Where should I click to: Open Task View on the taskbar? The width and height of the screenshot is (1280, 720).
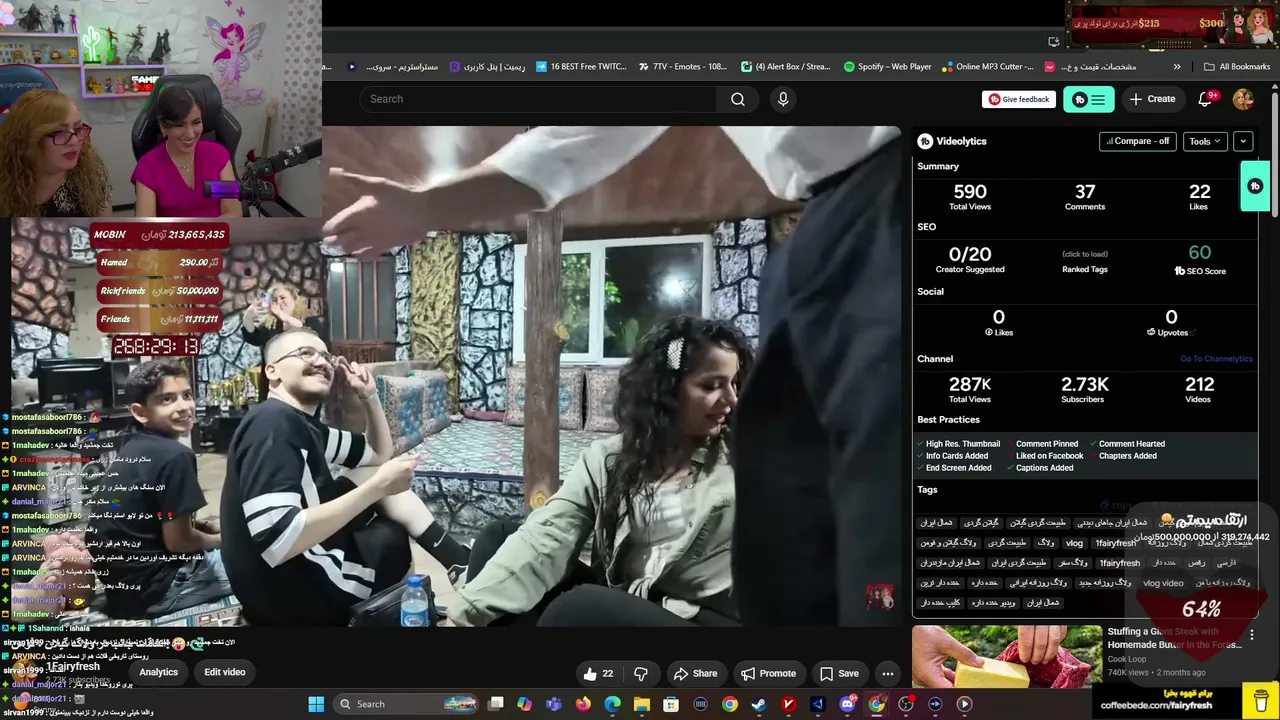click(495, 704)
